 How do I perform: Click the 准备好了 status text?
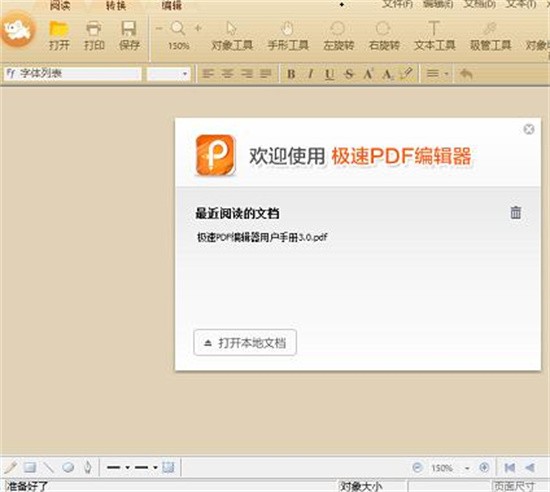click(x=27, y=486)
